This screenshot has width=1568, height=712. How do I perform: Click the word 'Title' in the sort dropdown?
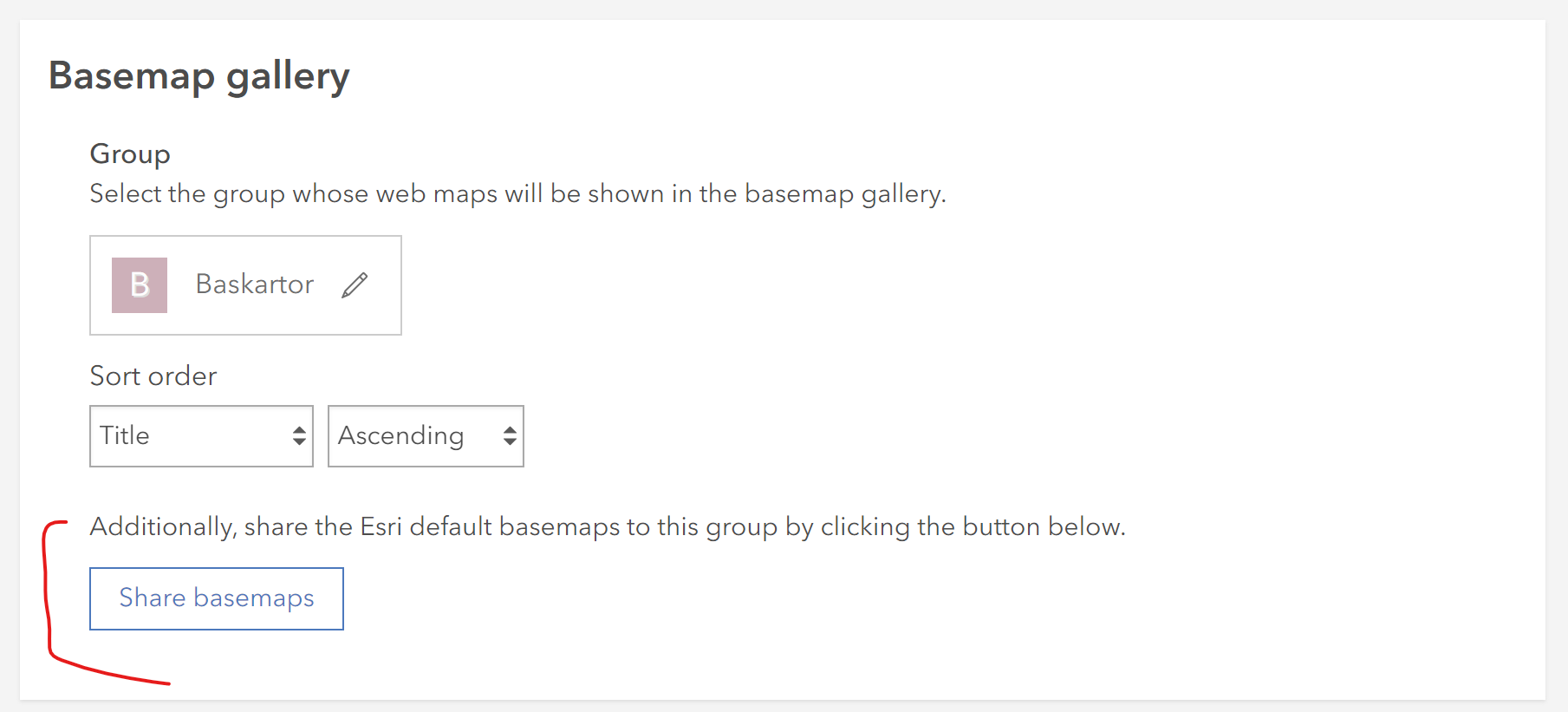pos(125,435)
